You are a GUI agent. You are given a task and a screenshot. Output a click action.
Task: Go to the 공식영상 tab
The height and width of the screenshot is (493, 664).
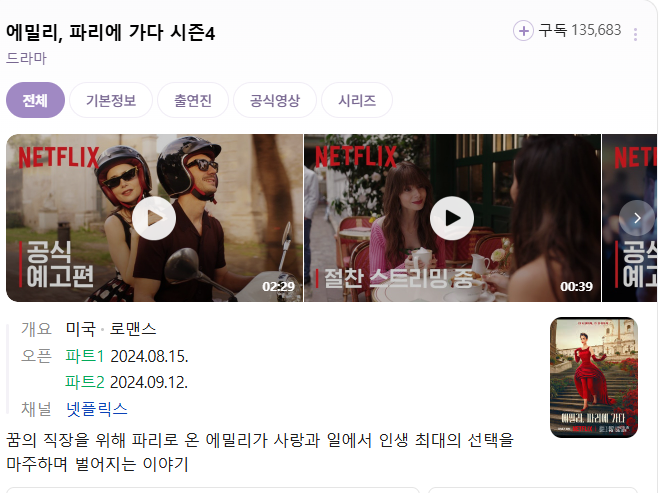(x=275, y=100)
